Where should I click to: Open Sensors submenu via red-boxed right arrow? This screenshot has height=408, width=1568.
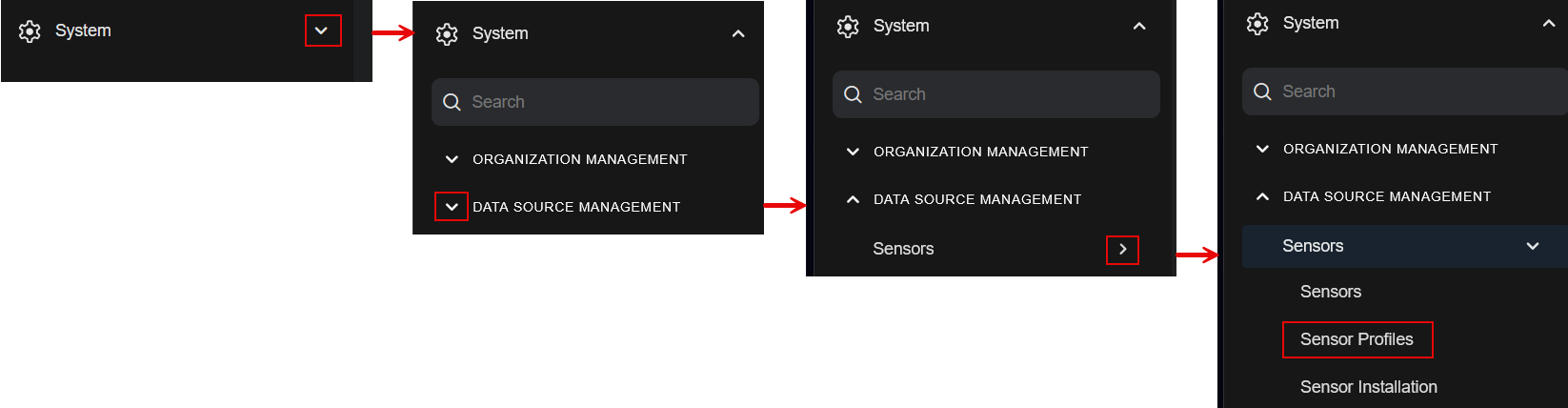1122,249
